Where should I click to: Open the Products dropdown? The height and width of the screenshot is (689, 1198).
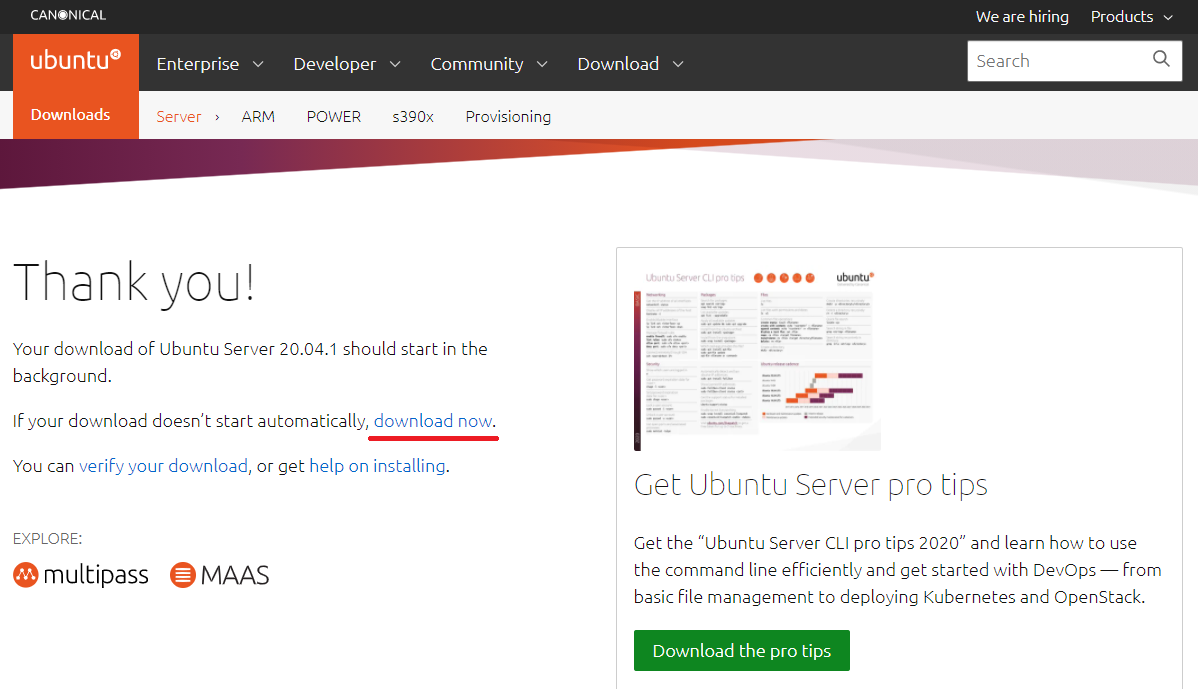[x=1131, y=17]
